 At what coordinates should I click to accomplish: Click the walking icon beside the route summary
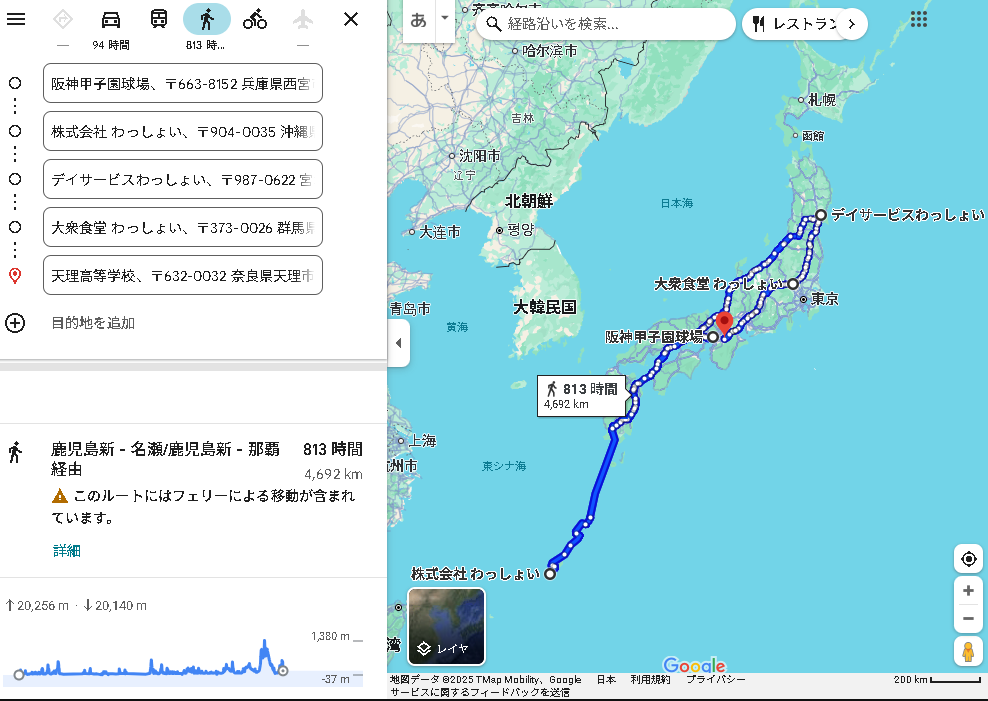(x=15, y=452)
